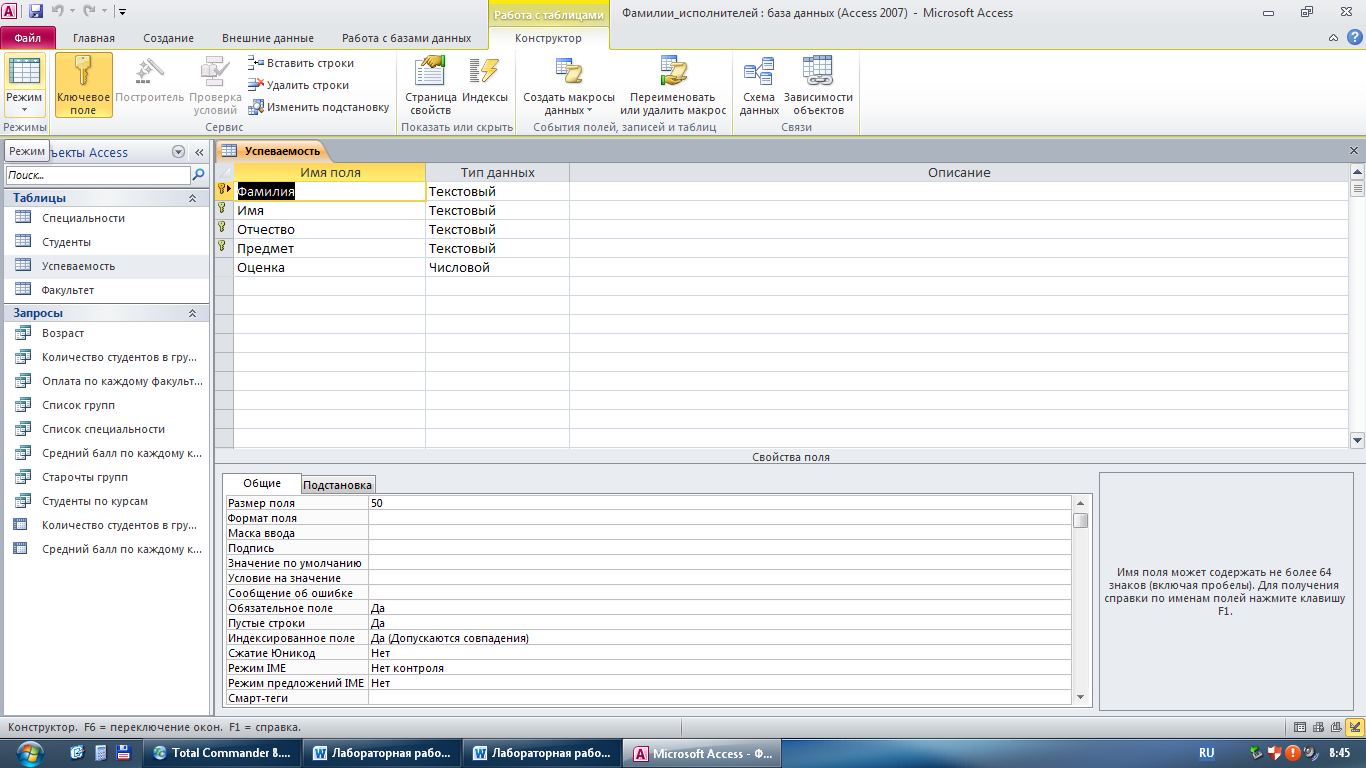
Task: Collapse the Запросы group in navigation
Action: (x=192, y=313)
